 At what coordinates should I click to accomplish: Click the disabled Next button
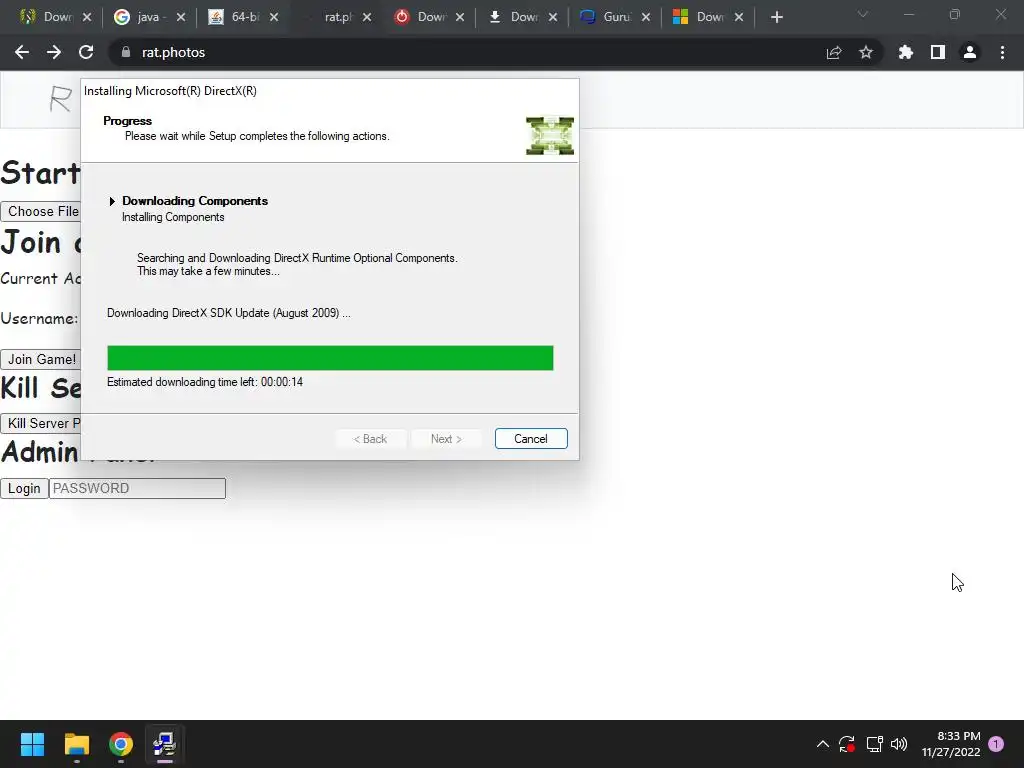pyautogui.click(x=447, y=439)
